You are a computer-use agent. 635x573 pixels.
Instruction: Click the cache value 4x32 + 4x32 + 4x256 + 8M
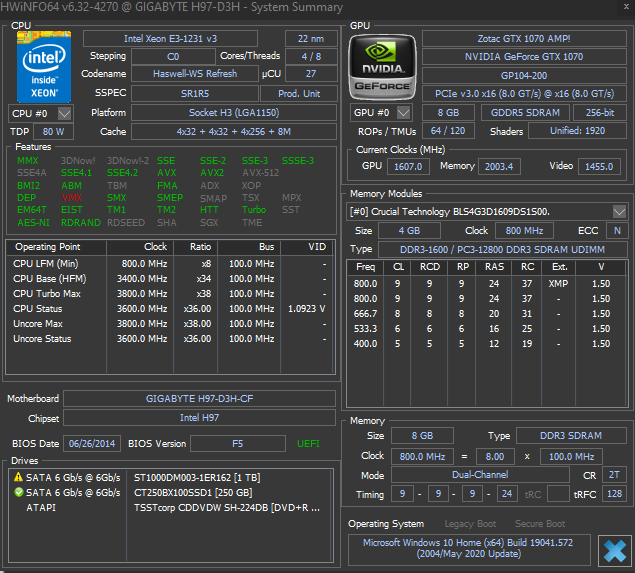[234, 132]
